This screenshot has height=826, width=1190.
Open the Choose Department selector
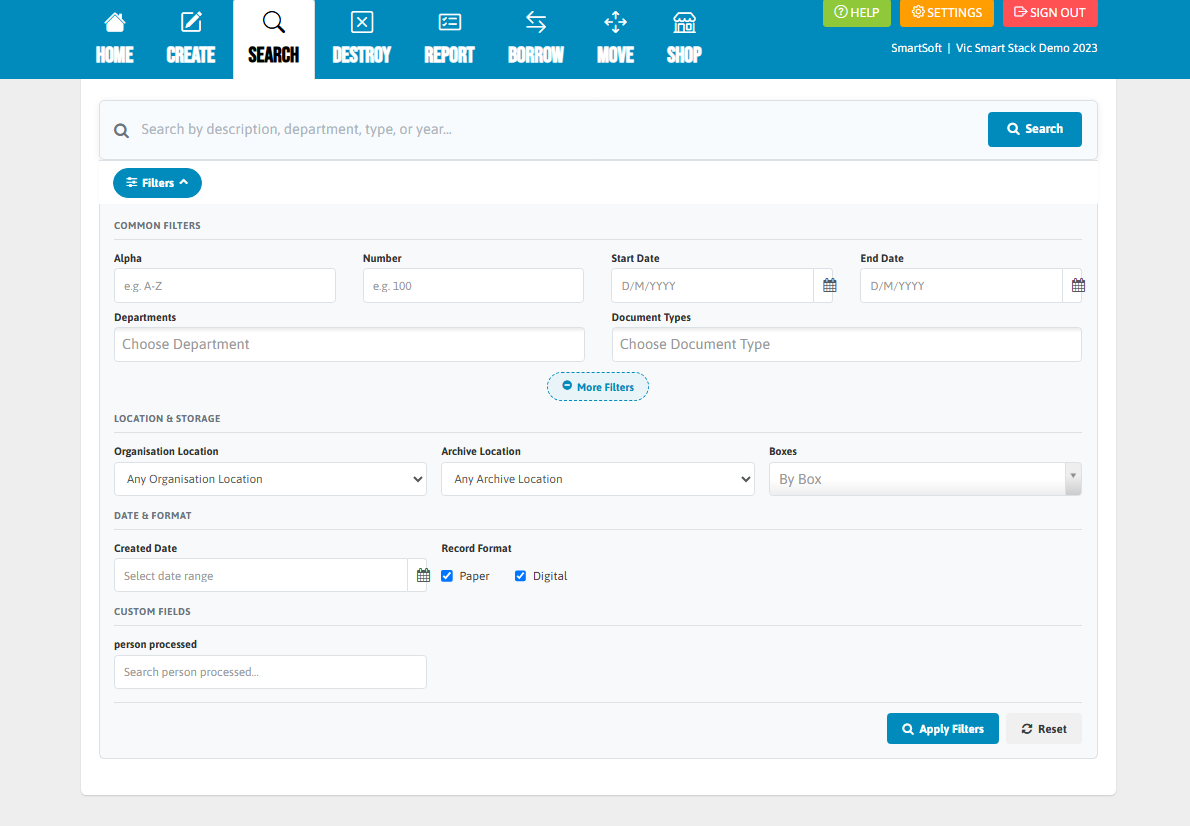349,345
